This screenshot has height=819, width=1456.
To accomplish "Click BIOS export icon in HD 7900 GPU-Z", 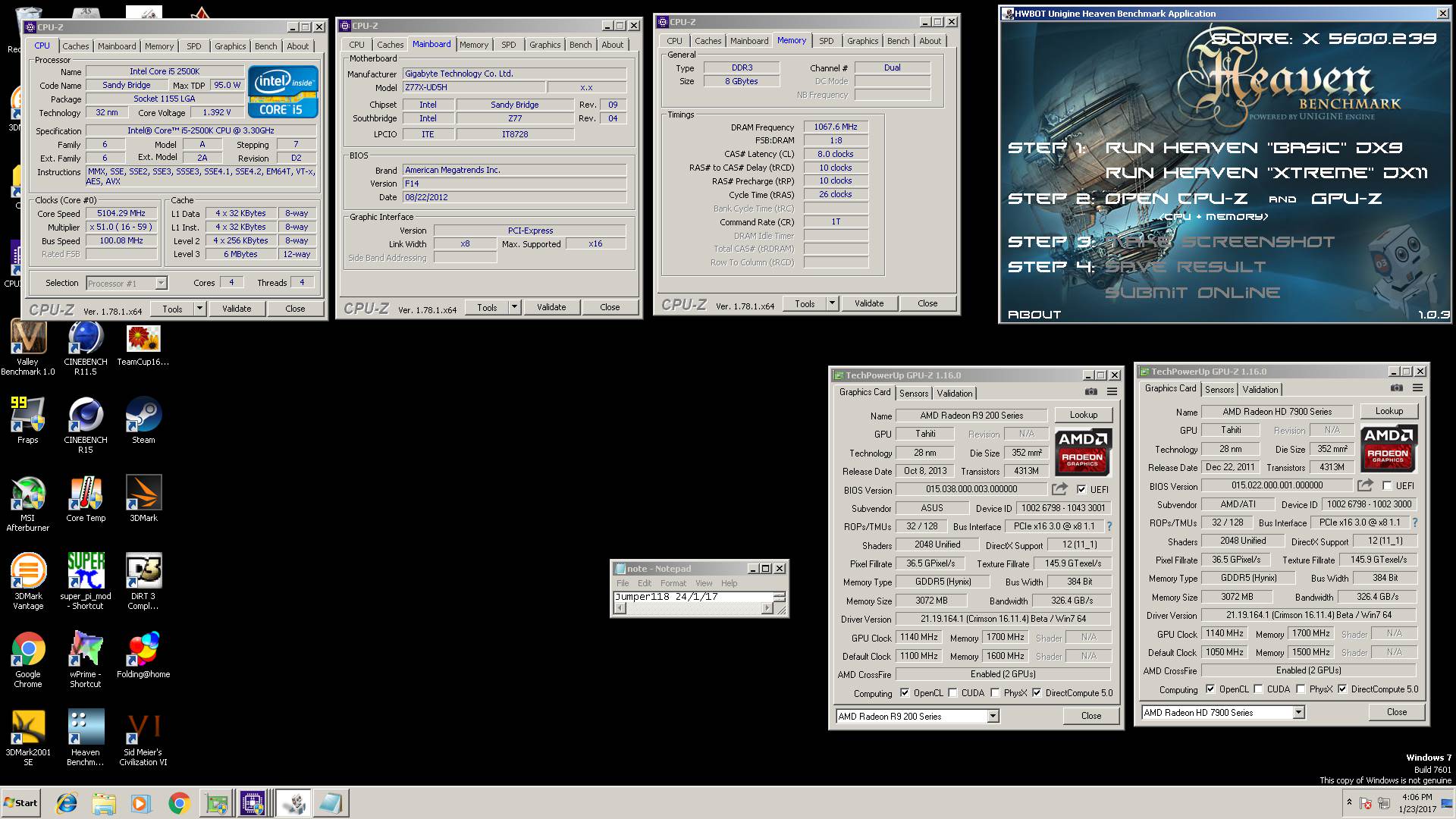I will pyautogui.click(x=1365, y=485).
